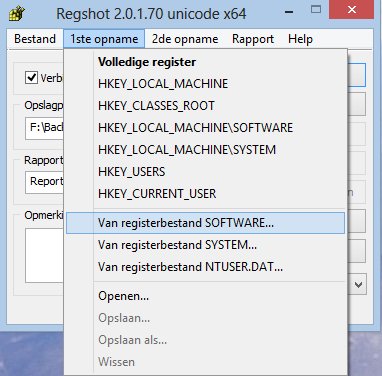Click Openen... in the menu
This screenshot has width=382, height=376.
pos(205,296)
